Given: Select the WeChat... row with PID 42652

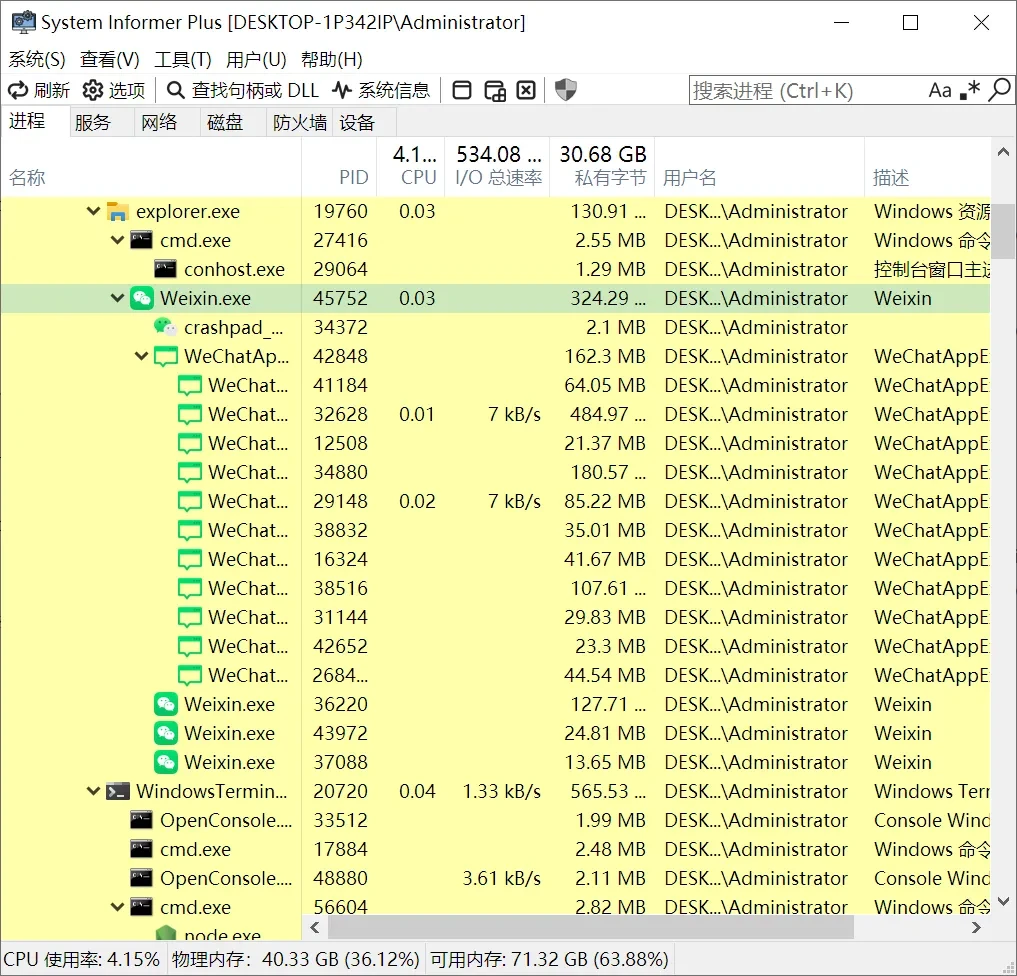Looking at the screenshot, I should (496, 646).
